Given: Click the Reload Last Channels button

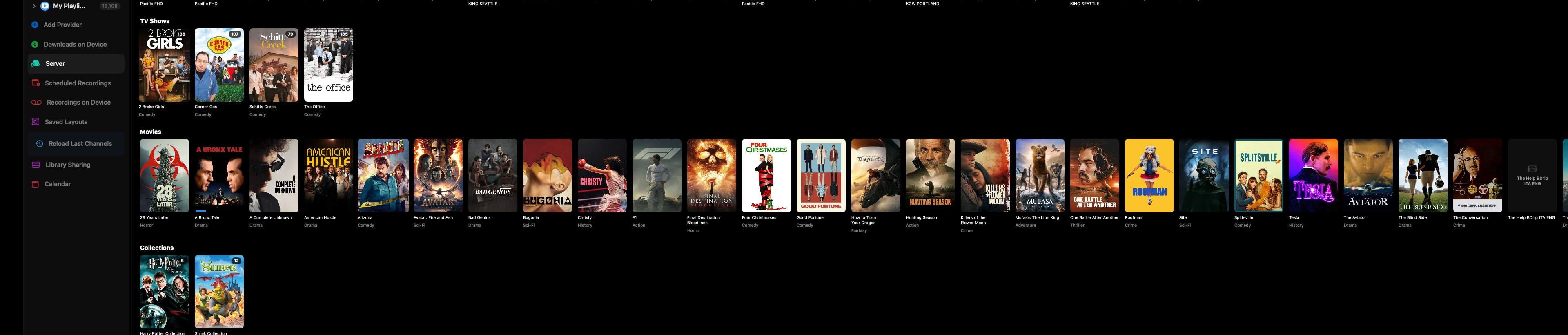Looking at the screenshot, I should tap(76, 144).
